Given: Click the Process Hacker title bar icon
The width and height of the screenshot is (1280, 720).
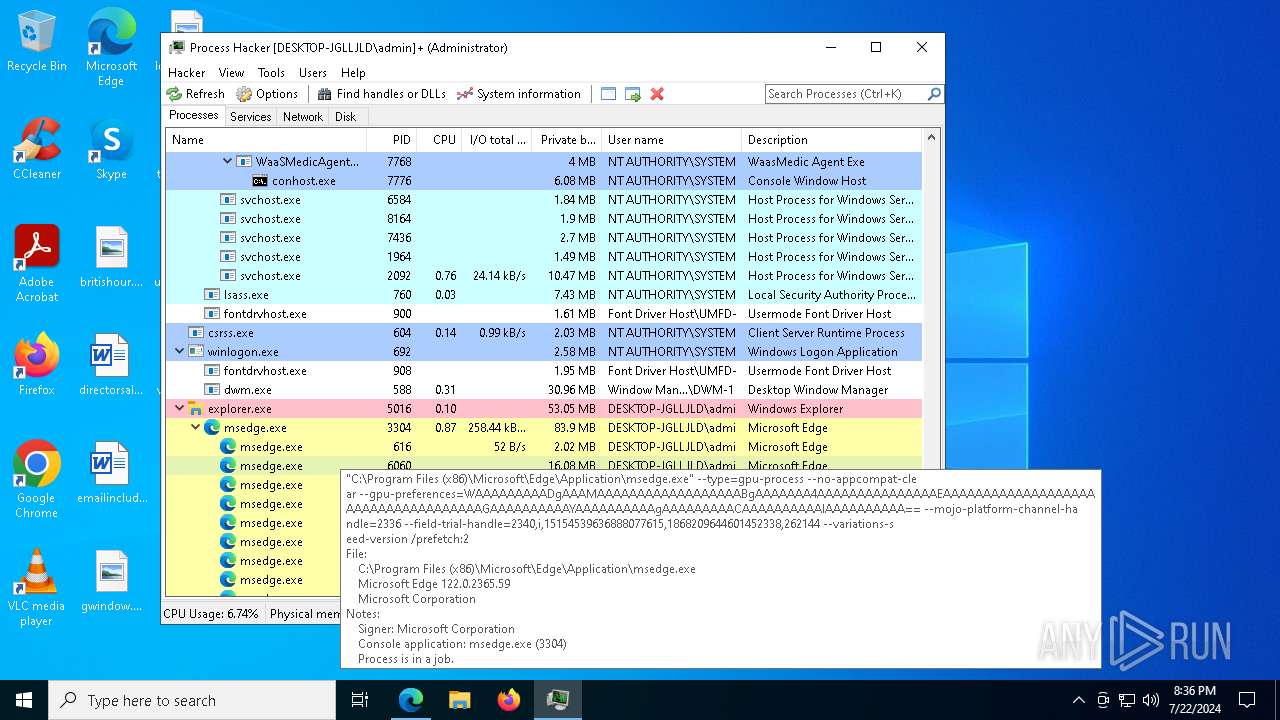Looking at the screenshot, I should (177, 47).
